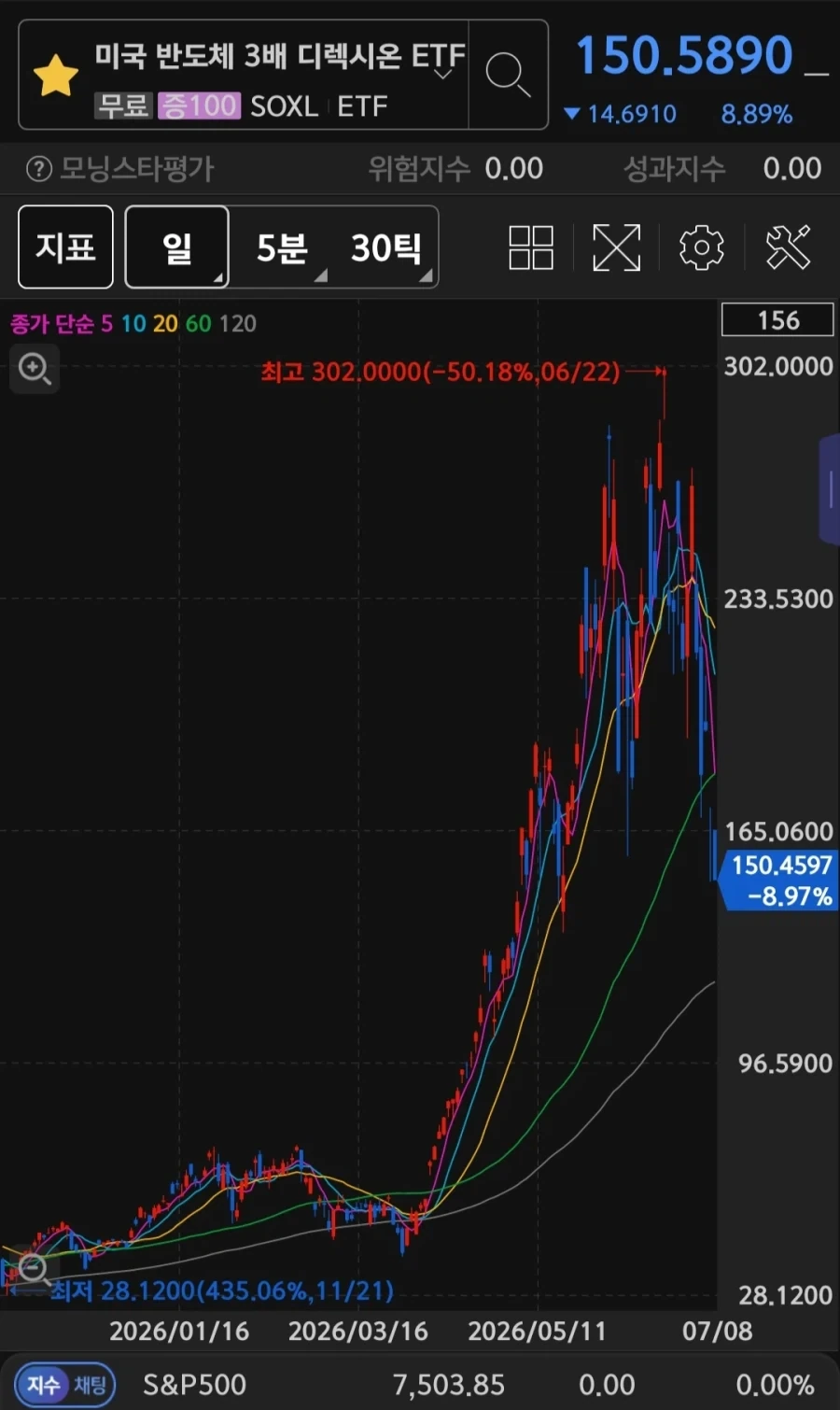Viewport: 840px width, 1410px height.
Task: Switch the bottom bar to 채팅
Action: tap(91, 1384)
